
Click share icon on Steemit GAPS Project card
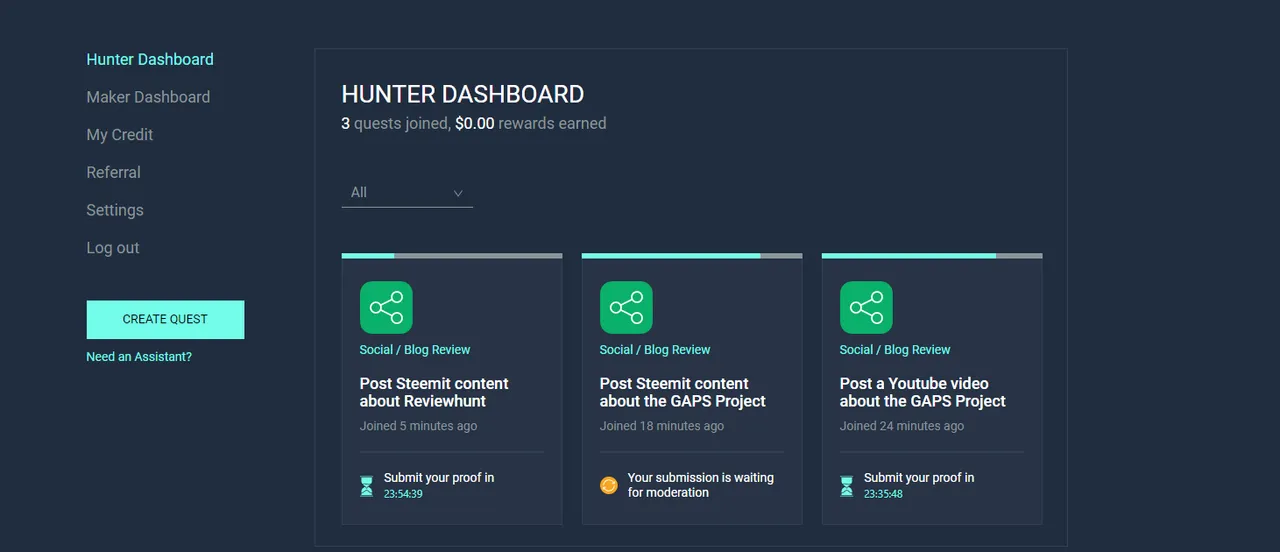click(626, 307)
